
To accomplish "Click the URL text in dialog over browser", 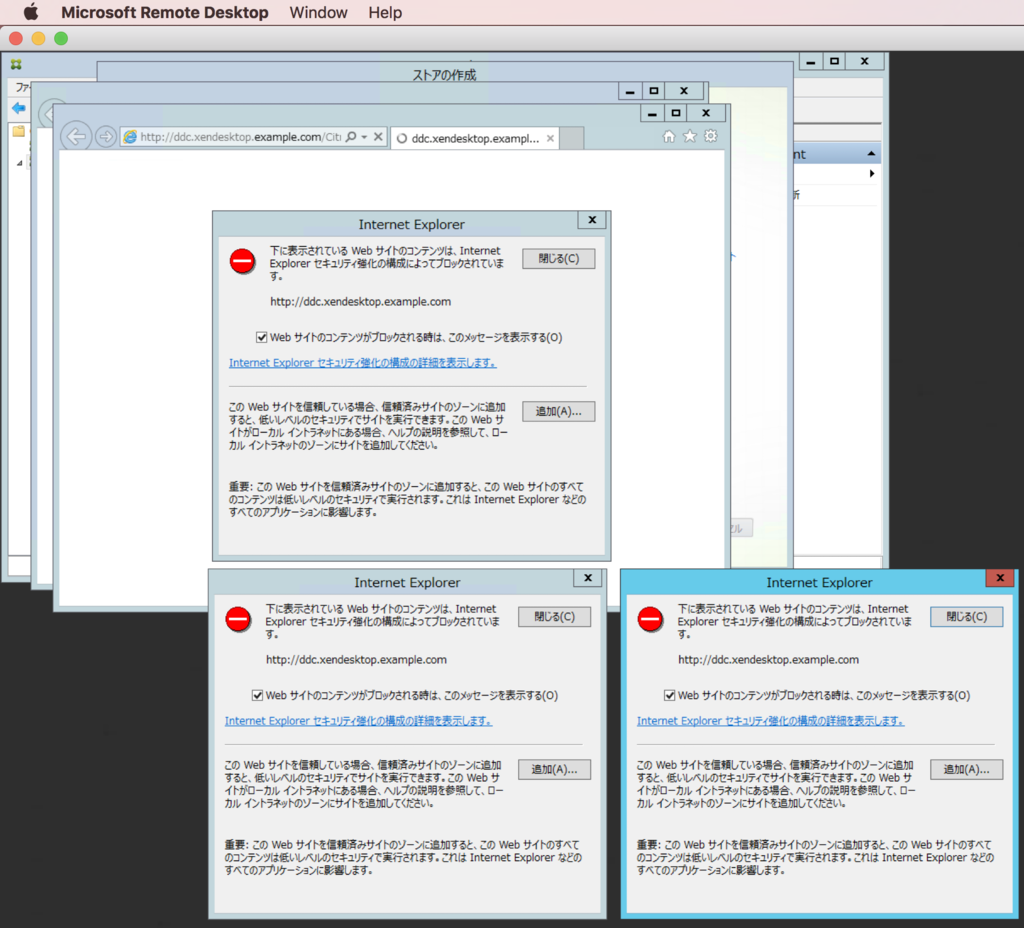I will [x=360, y=302].
